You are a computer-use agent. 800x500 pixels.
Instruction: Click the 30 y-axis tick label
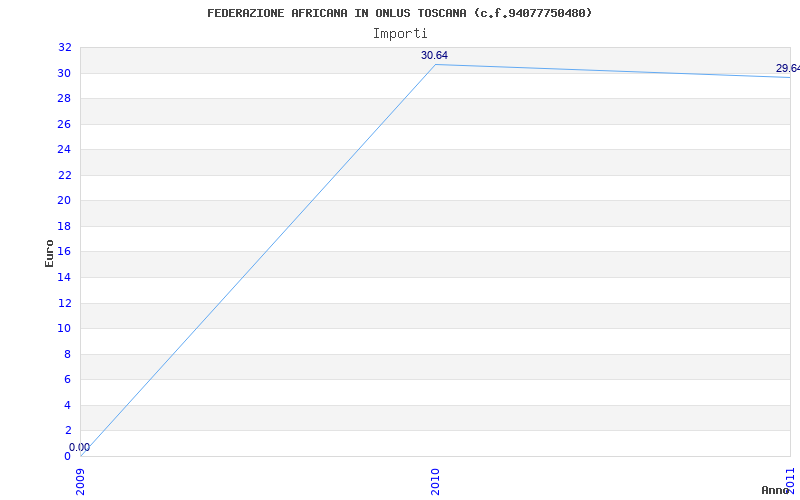(65, 73)
